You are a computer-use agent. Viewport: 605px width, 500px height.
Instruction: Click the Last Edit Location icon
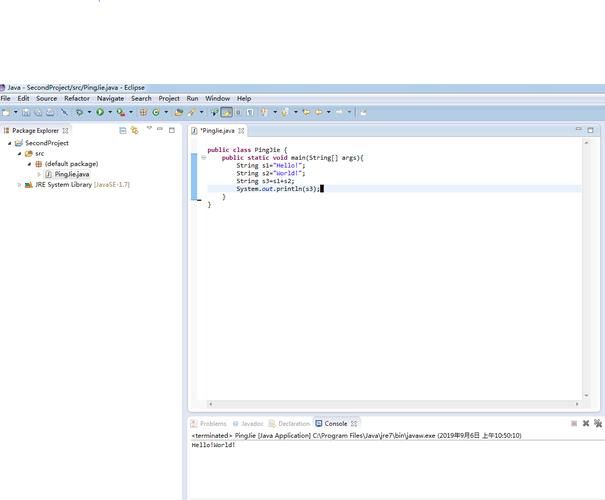[x=306, y=112]
